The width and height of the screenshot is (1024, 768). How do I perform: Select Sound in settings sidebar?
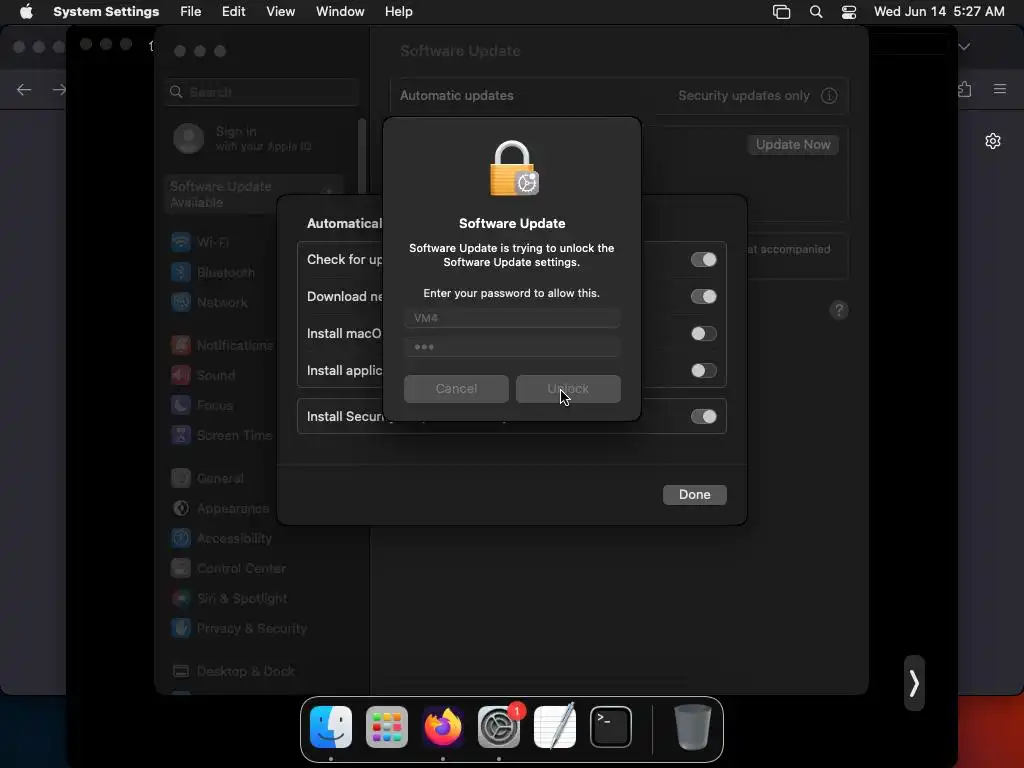(x=203, y=376)
